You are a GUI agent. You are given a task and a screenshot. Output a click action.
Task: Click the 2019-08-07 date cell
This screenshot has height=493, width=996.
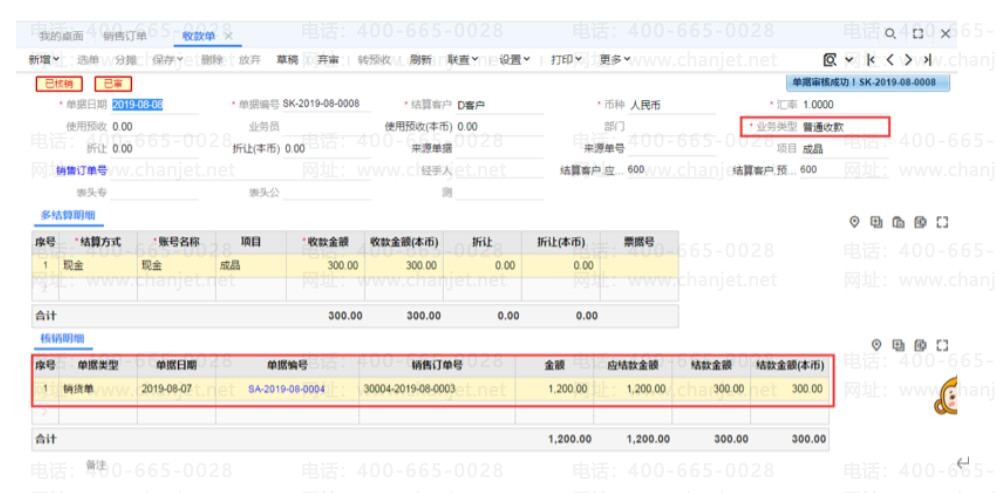pyautogui.click(x=176, y=389)
